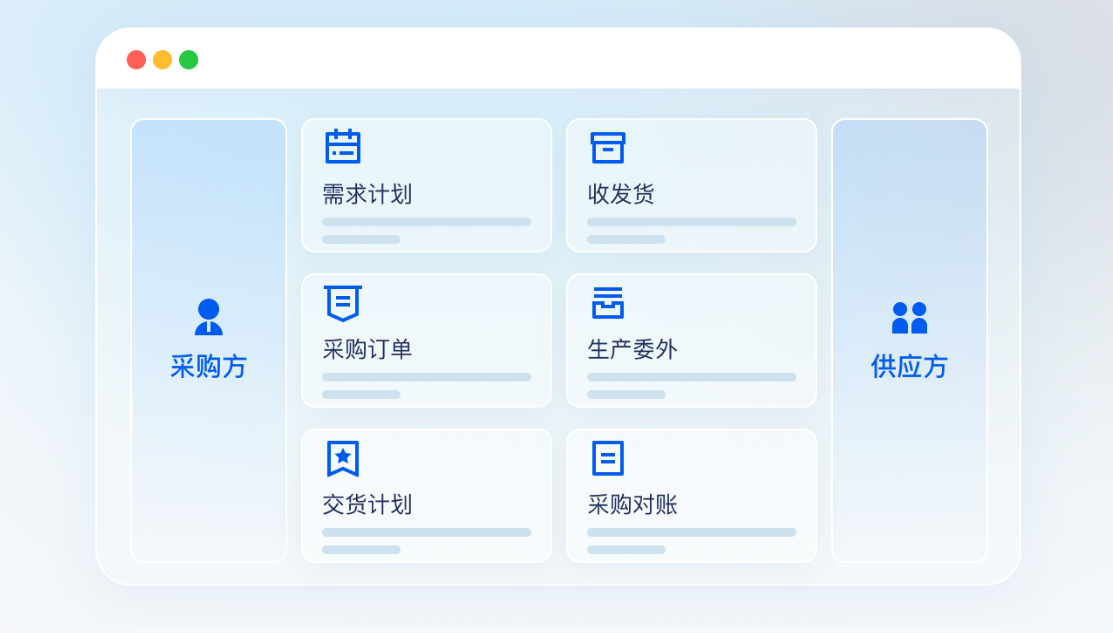Screen dimensions: 1113x633
Task: Click the 交货计划 label text
Action: [368, 505]
